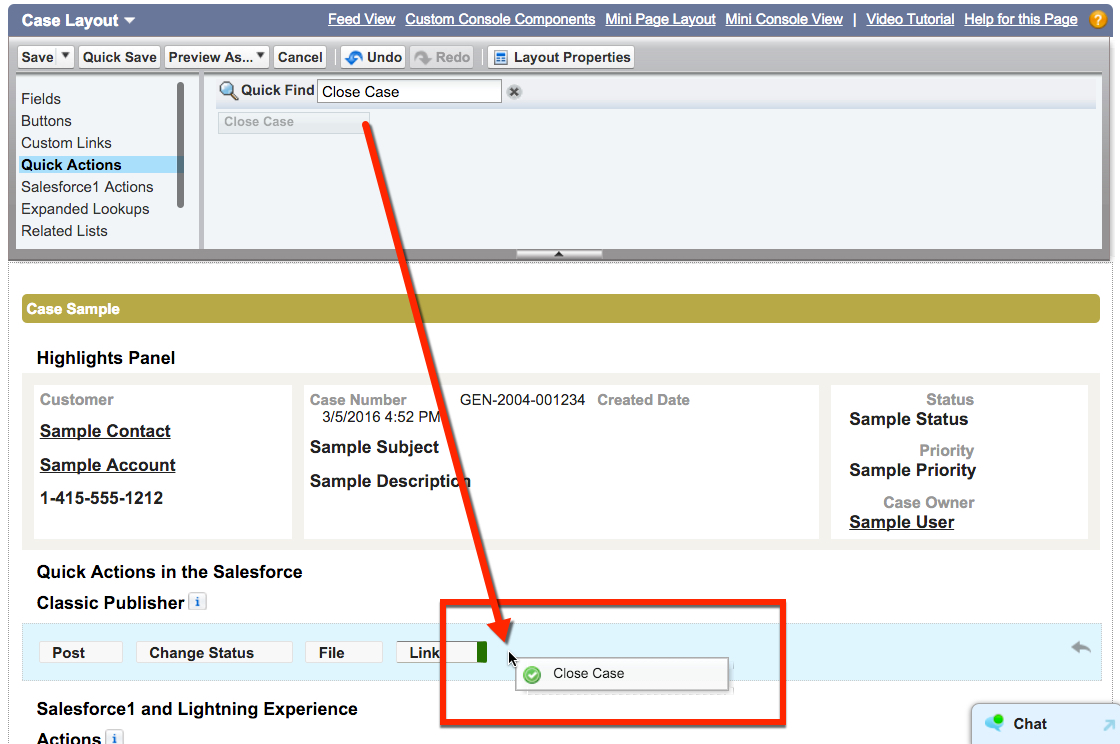
Task: Pop out the Chat panel arrow
Action: click(x=1109, y=725)
